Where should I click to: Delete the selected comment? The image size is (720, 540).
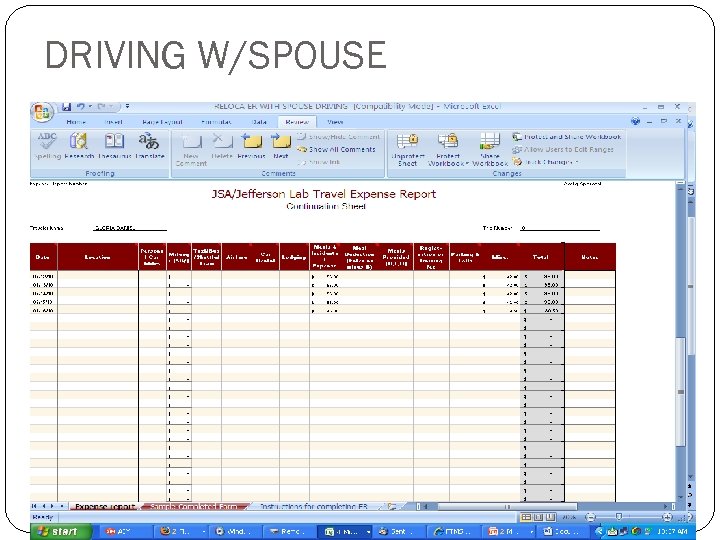222,146
